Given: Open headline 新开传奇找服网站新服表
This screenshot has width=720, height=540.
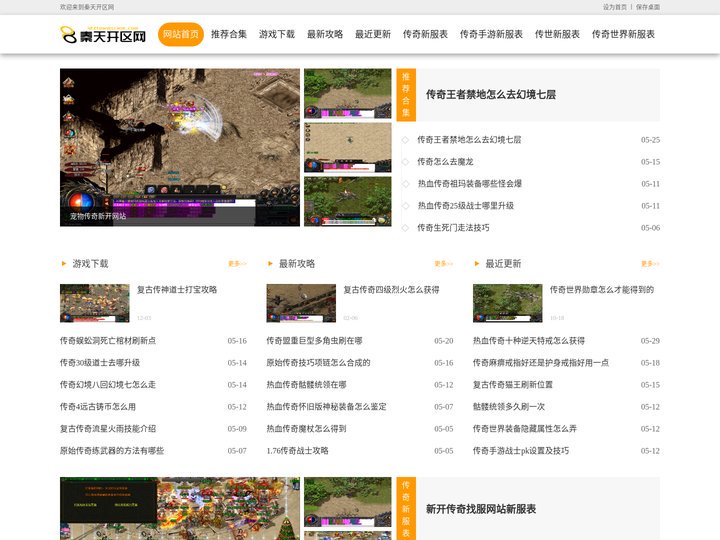Looking at the screenshot, I should pyautogui.click(x=481, y=509).
